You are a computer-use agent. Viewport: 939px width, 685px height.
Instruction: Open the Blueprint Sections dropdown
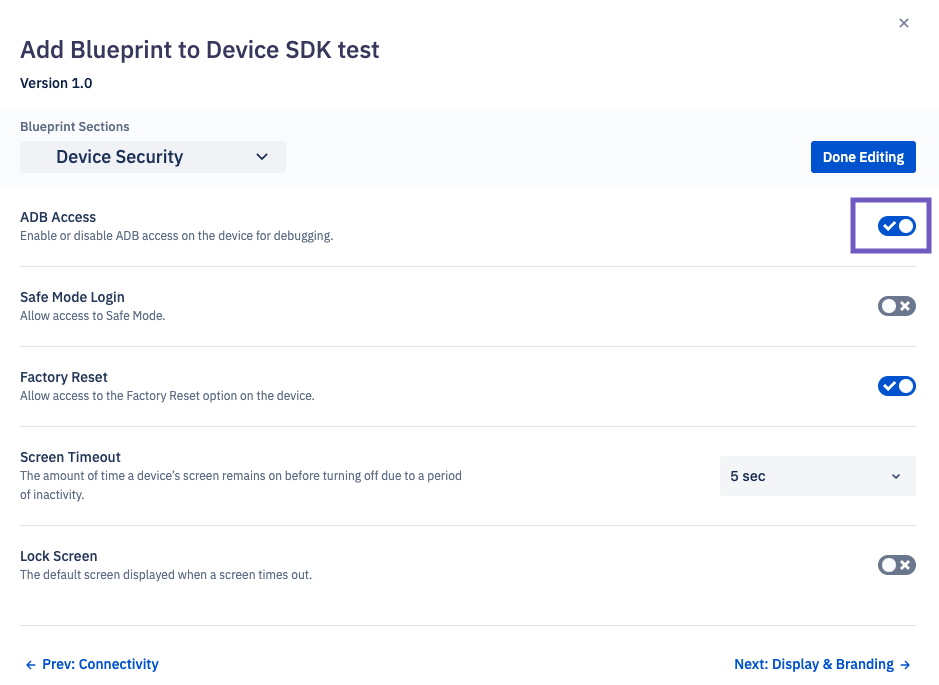pyautogui.click(x=153, y=157)
